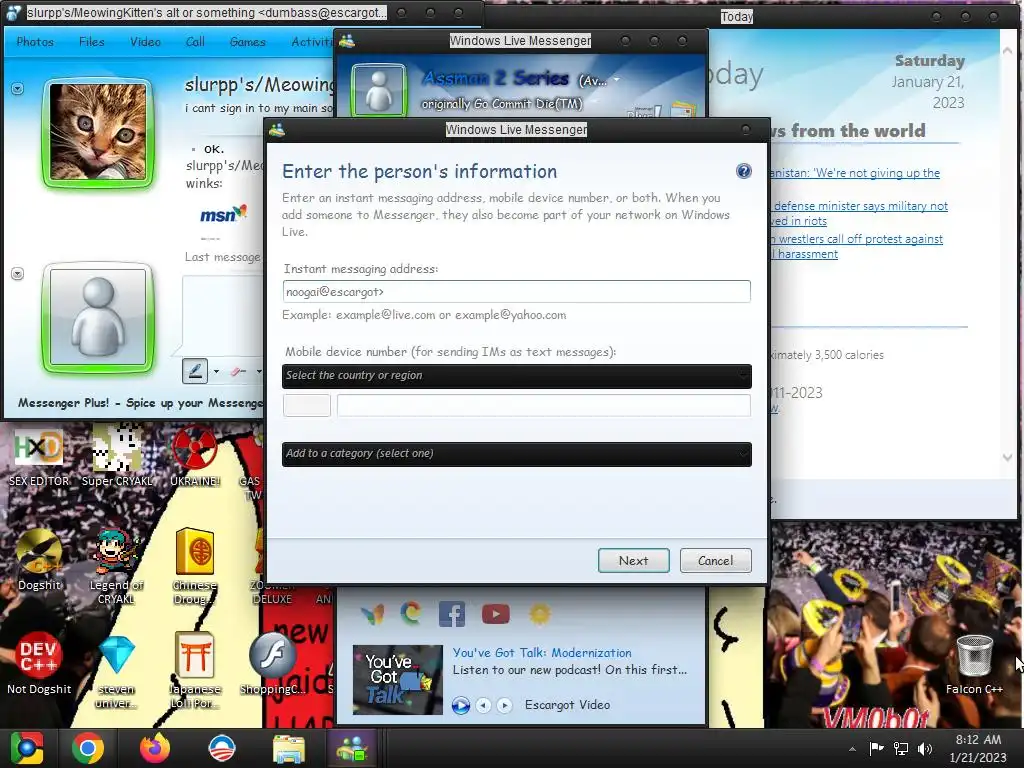This screenshot has height=768, width=1024.
Task: Open the pen tool dropdown arrow
Action: point(216,372)
